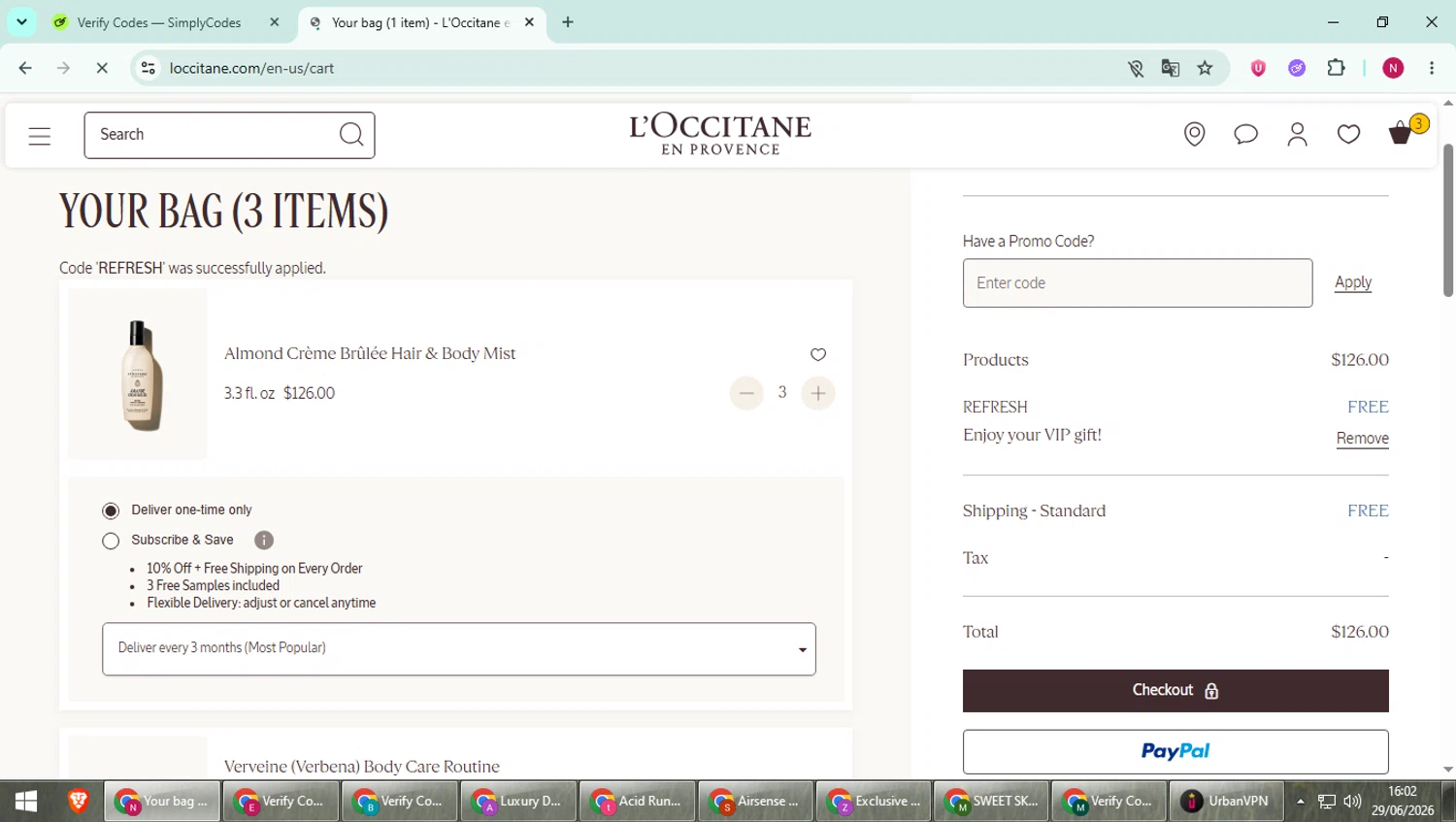Viewport: 1456px width, 822px height.
Task: View site information icon in address bar
Action: 148,68
